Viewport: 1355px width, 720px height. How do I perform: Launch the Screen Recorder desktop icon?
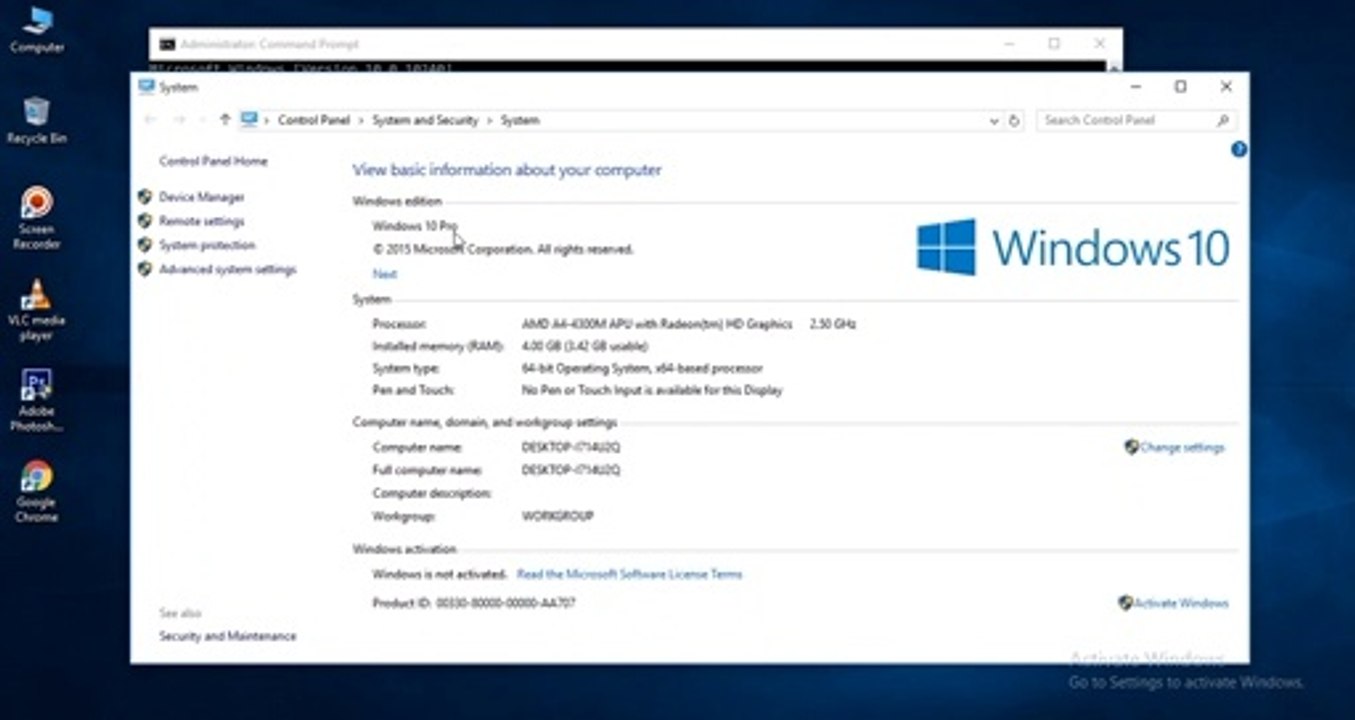[37, 218]
